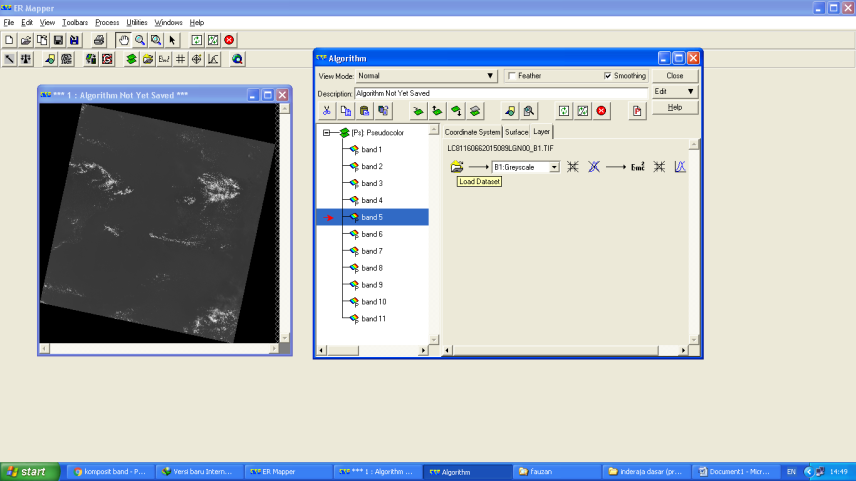
Task: Open the Versi baru Internet taskbar item
Action: coord(200,472)
